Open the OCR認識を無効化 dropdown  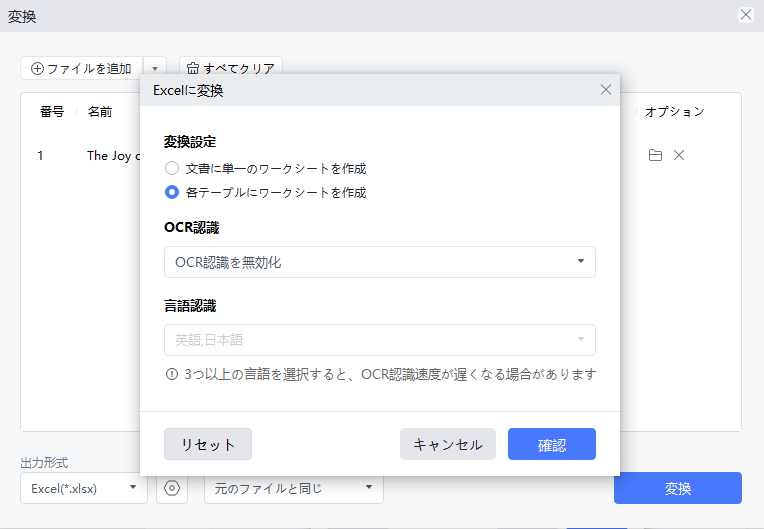point(380,262)
